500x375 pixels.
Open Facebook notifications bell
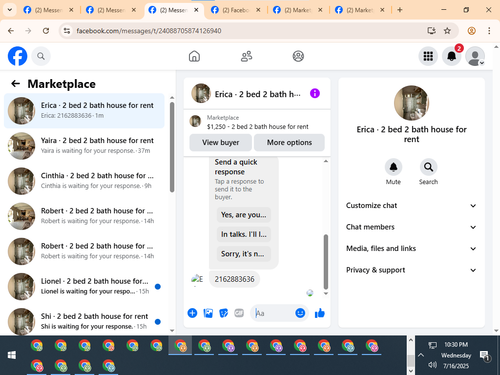click(452, 56)
